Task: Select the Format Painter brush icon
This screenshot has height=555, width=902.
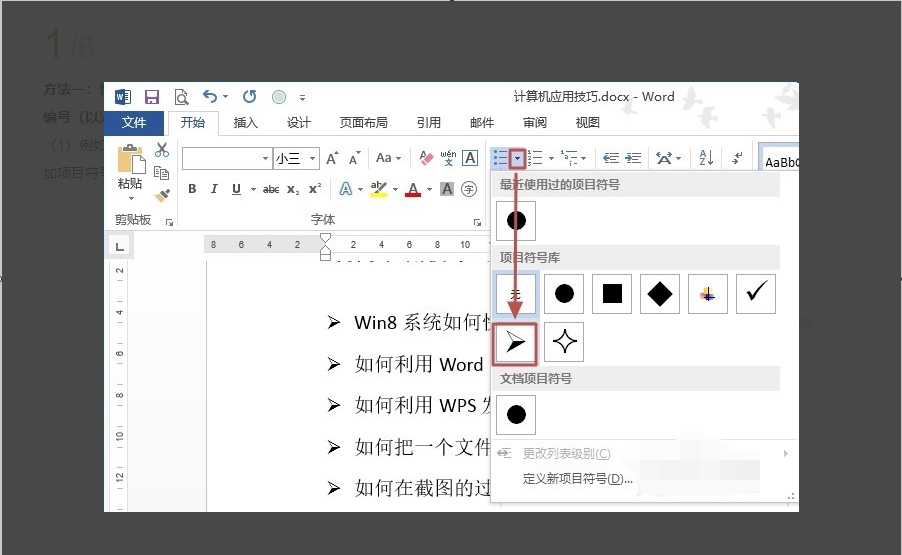Action: (162, 195)
